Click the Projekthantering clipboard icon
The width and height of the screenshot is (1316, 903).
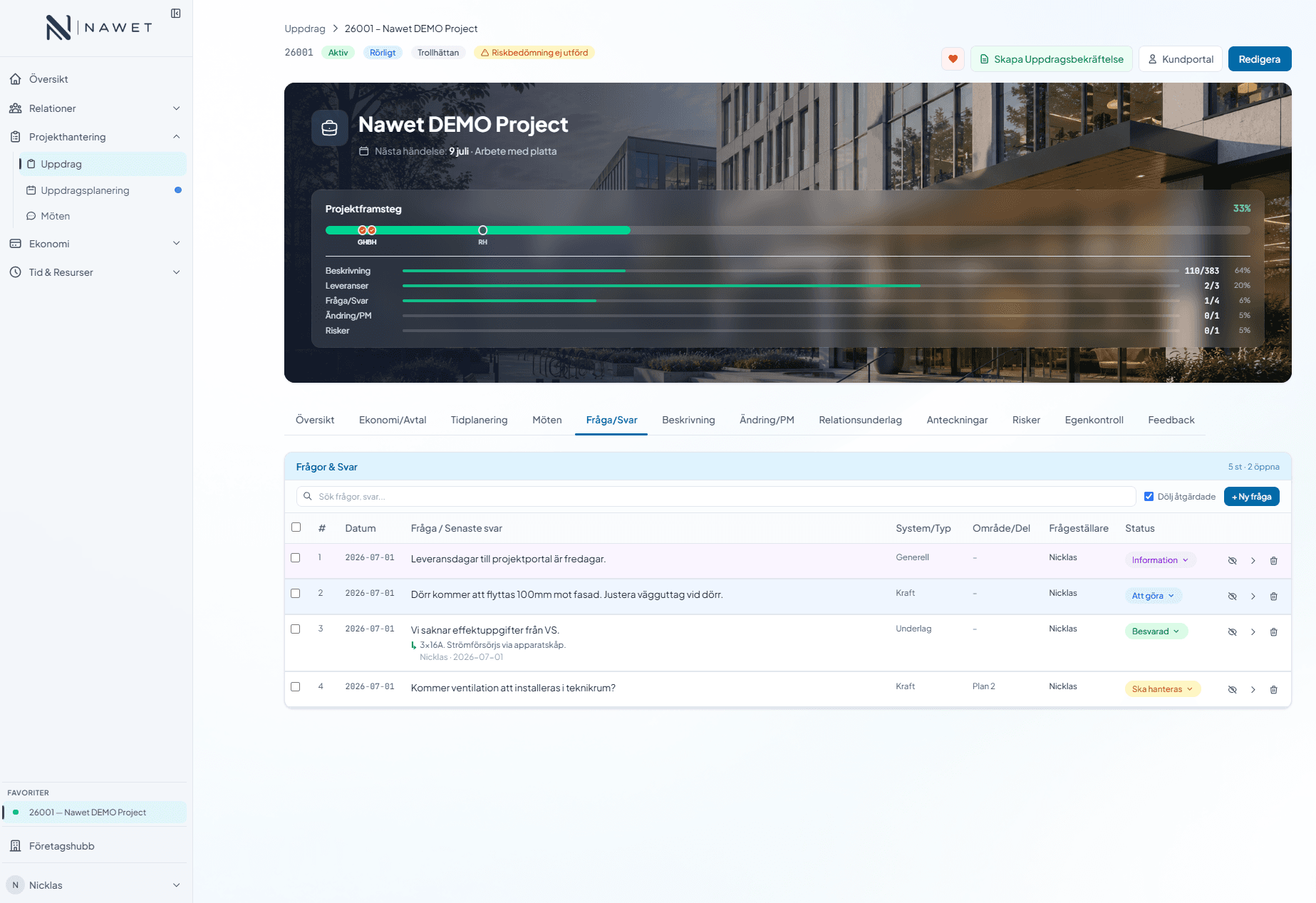pyautogui.click(x=15, y=137)
